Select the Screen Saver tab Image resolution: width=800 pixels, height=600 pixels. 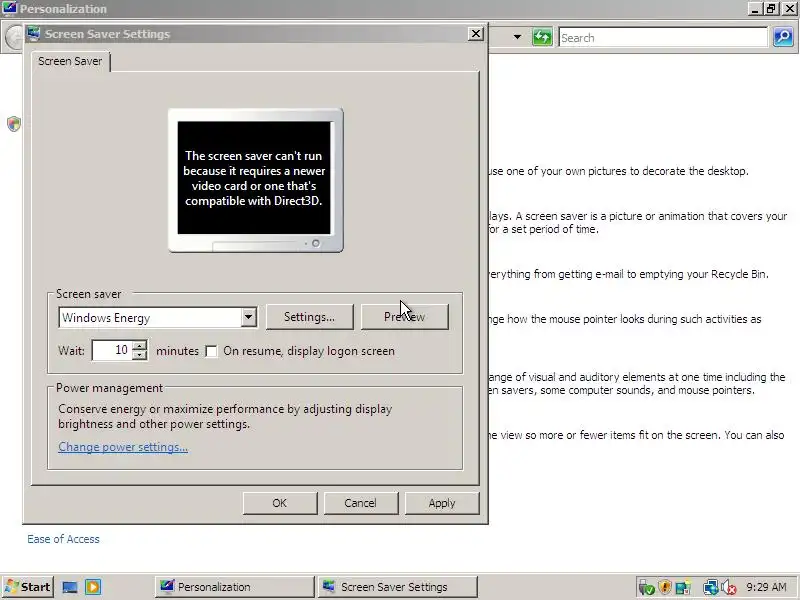[x=70, y=61]
